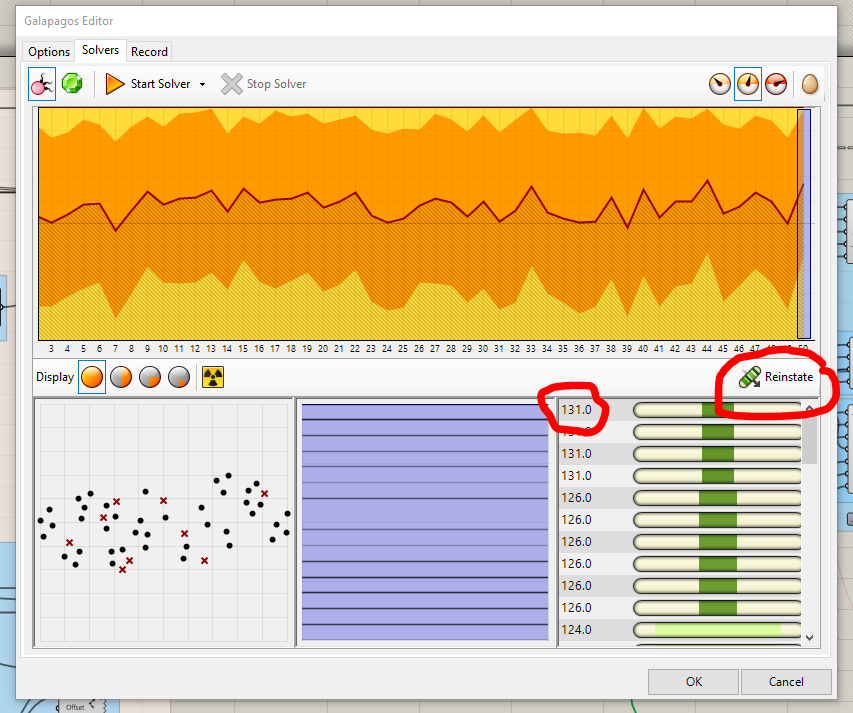
Task: Select the Evolutionary Solver icon
Action: coord(41,84)
